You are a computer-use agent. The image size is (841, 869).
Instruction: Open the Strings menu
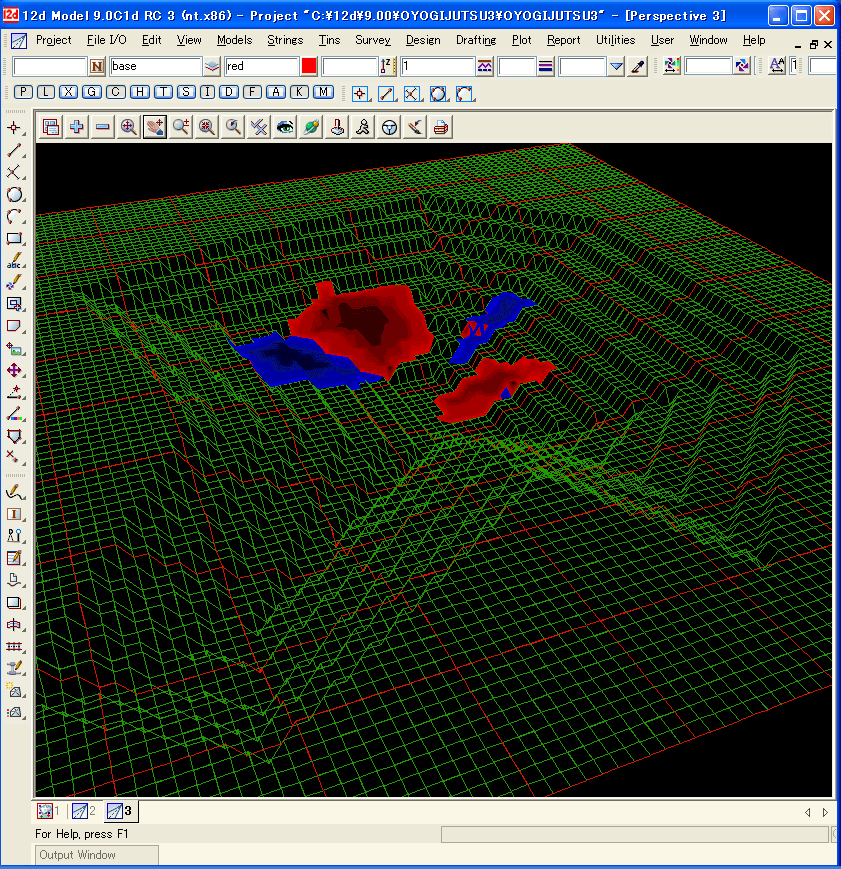click(x=285, y=40)
